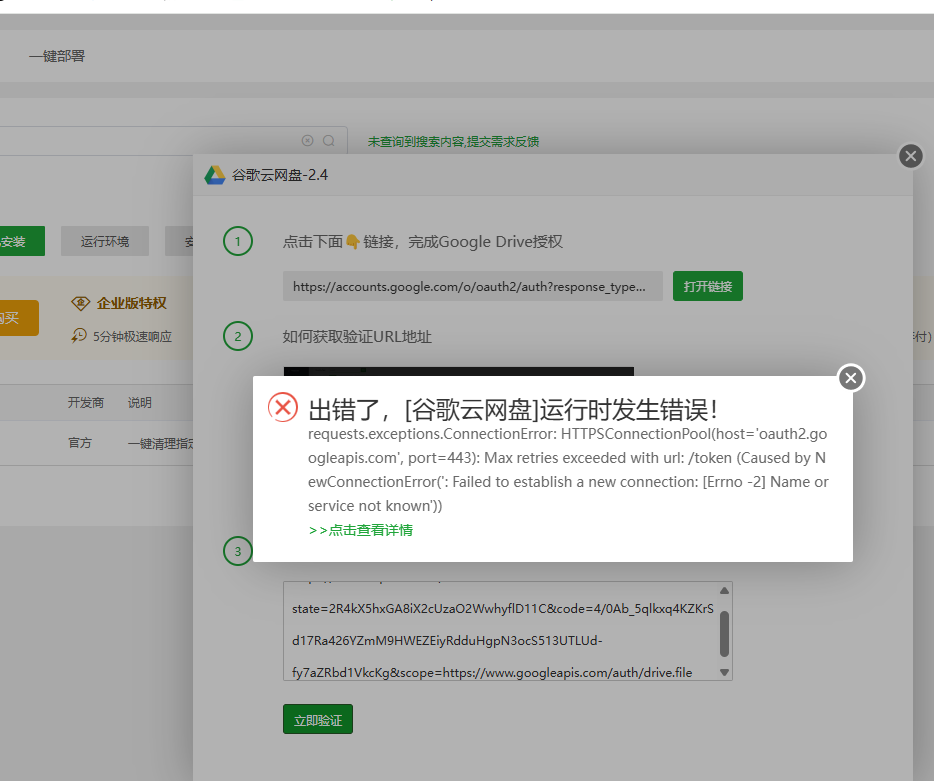This screenshot has height=781, width=934.
Task: Click the 企业版特权 label
Action: pos(132,303)
